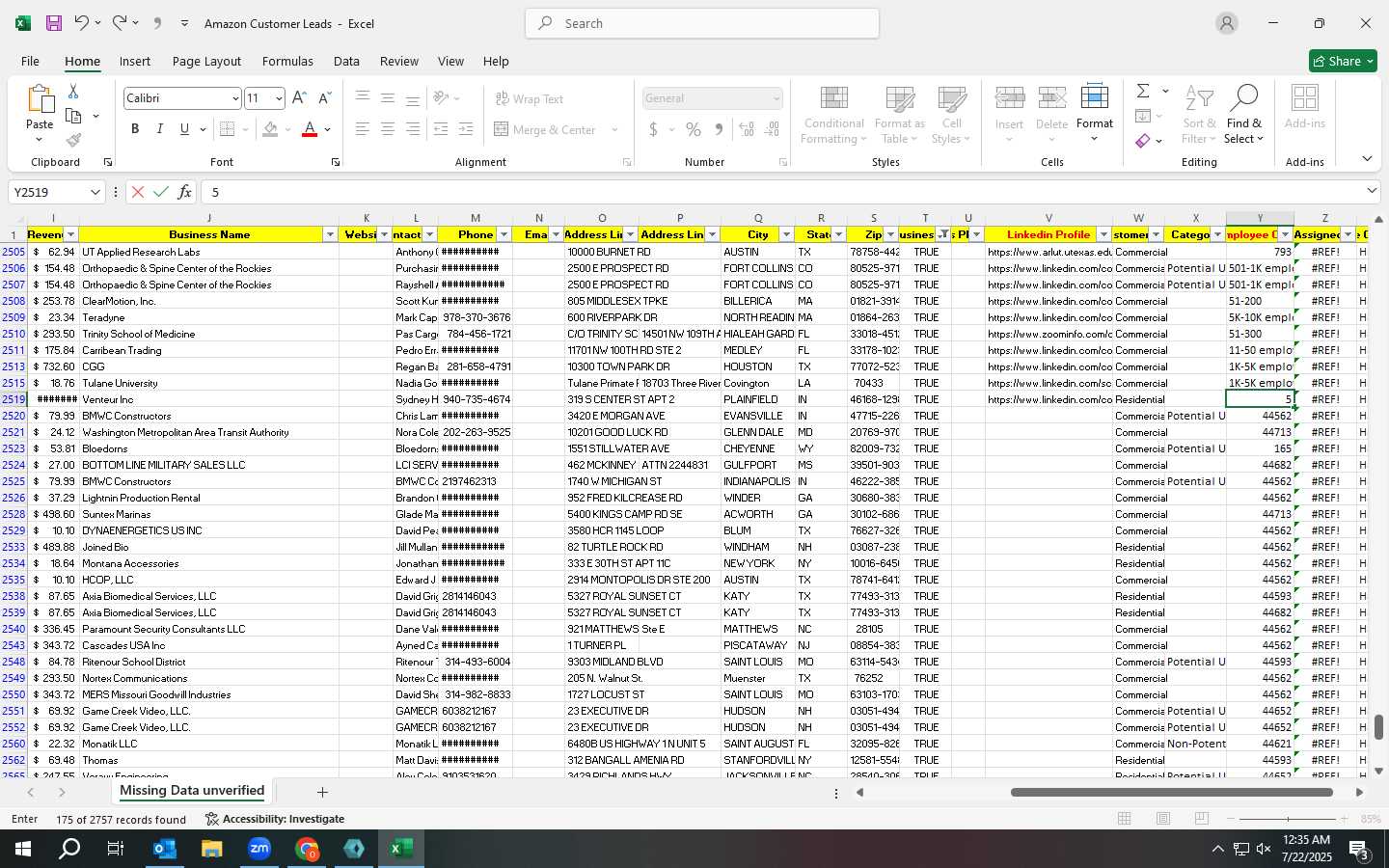Switch to the Review tab
The image size is (1389, 868).
coord(399,61)
